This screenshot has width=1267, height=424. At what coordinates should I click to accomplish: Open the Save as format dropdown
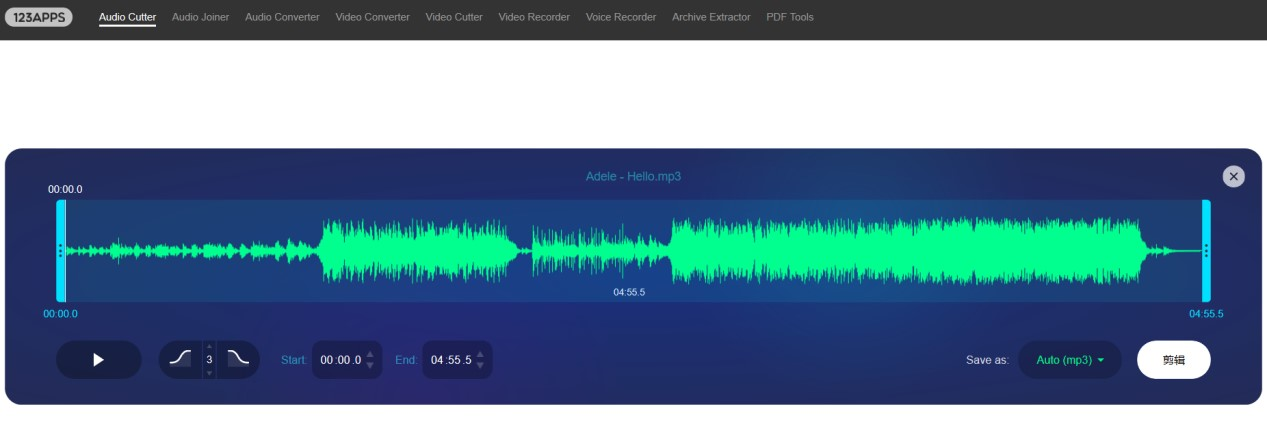pyautogui.click(x=1069, y=360)
